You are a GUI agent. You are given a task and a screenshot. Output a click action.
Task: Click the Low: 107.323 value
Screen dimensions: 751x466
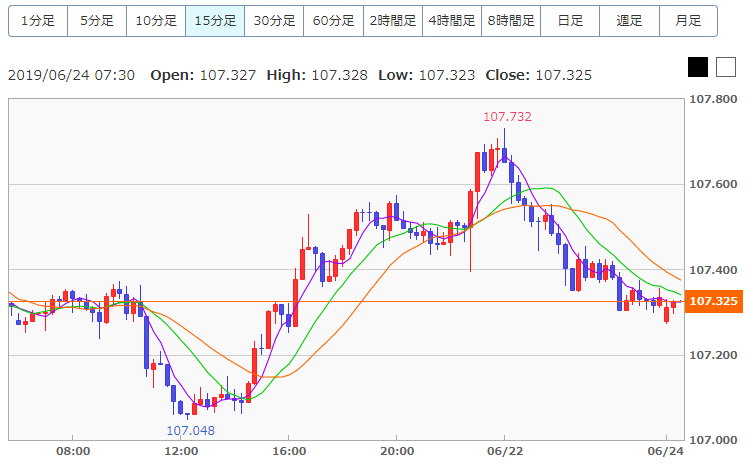pos(427,75)
